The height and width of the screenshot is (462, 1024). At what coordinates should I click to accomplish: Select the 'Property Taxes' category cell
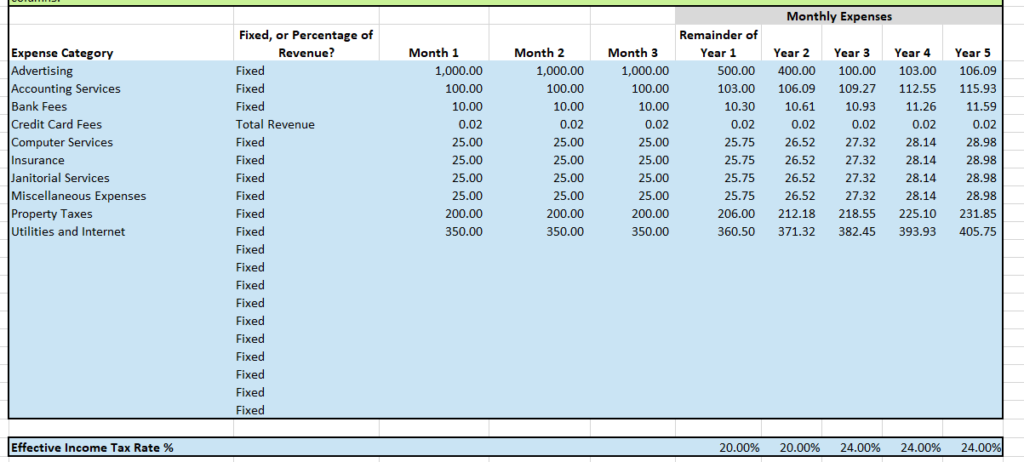click(52, 214)
